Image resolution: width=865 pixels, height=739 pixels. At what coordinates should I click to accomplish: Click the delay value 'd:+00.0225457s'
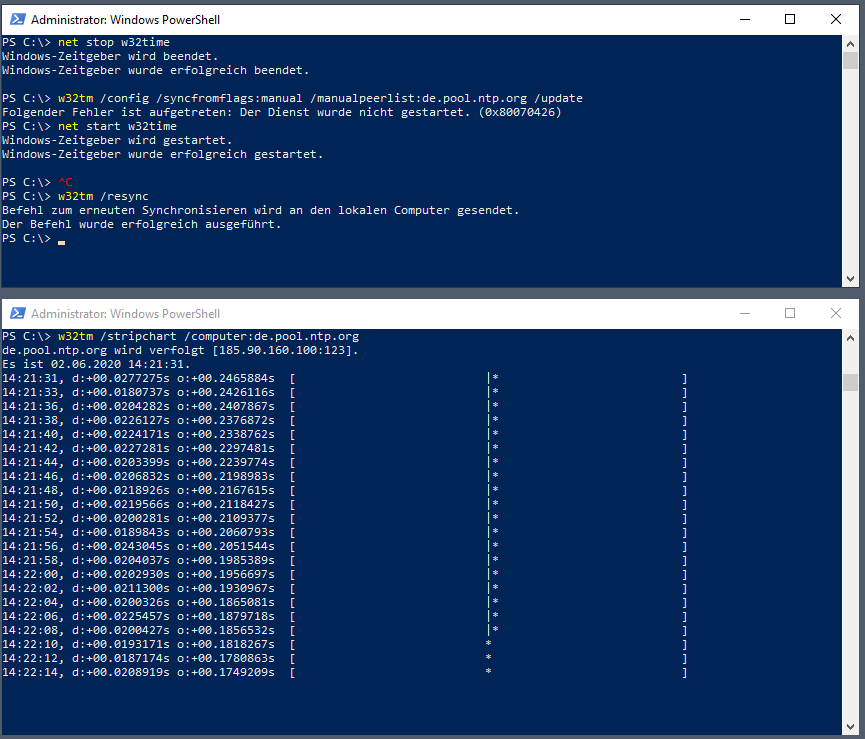[121, 617]
